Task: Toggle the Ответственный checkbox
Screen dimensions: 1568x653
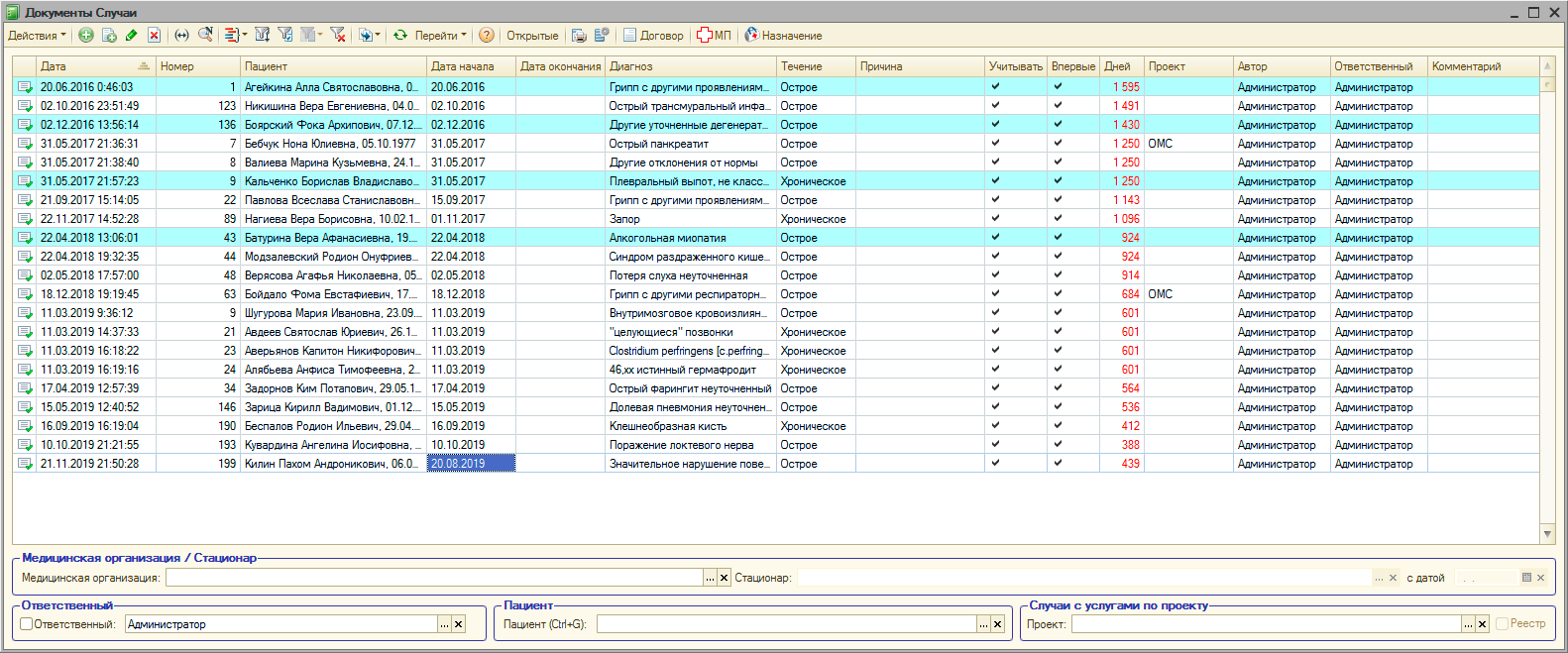Action: [27, 624]
